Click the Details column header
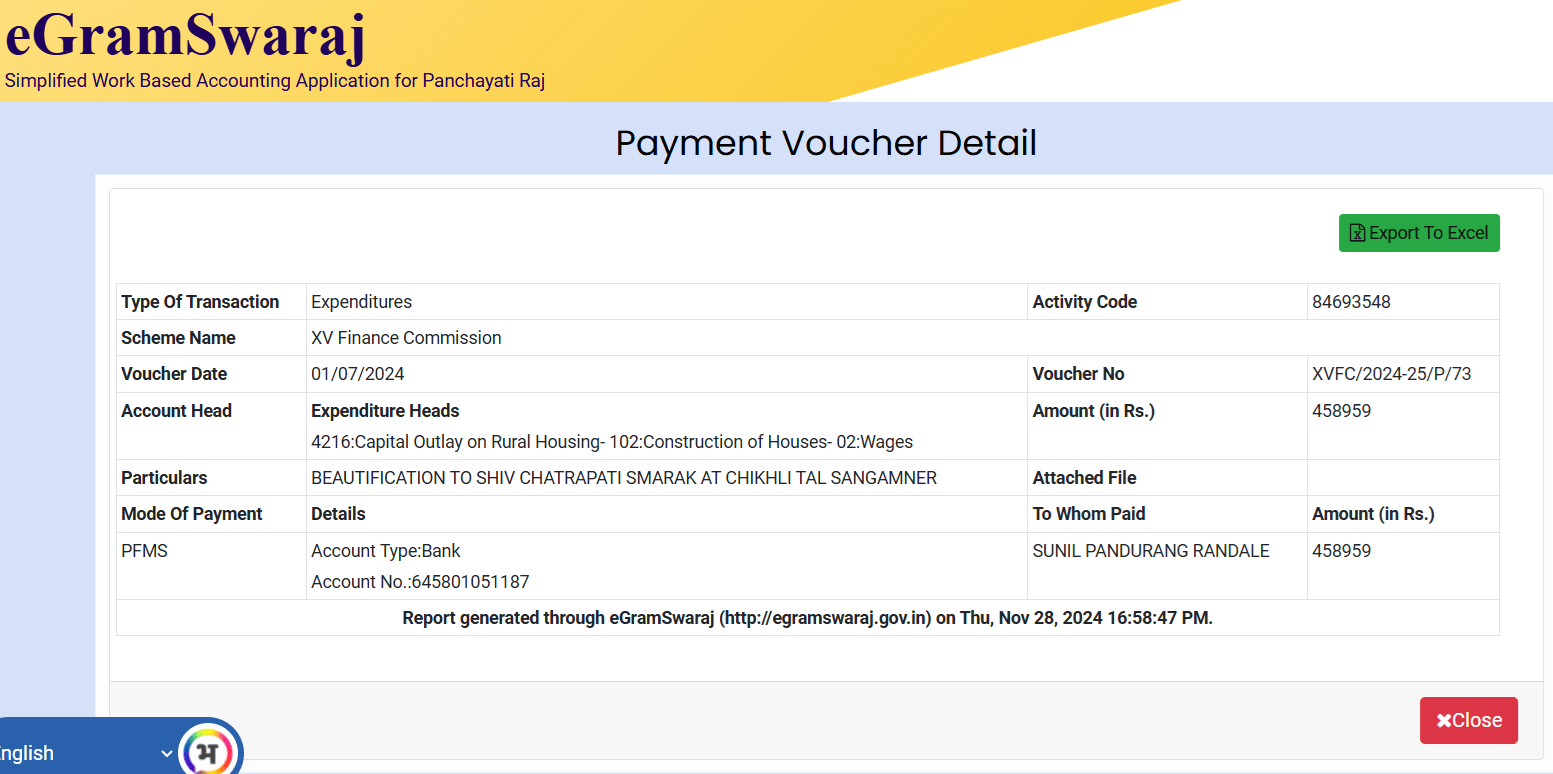Image resolution: width=1553 pixels, height=774 pixels. (338, 514)
